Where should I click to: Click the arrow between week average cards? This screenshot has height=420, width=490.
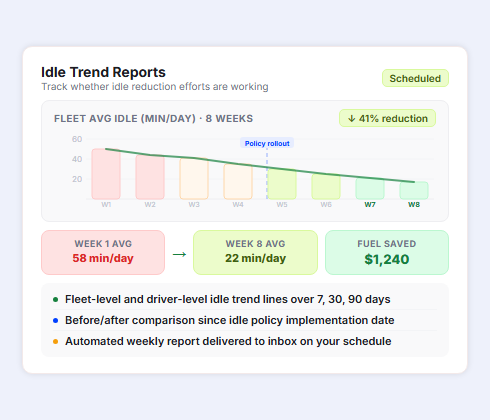[179, 255]
